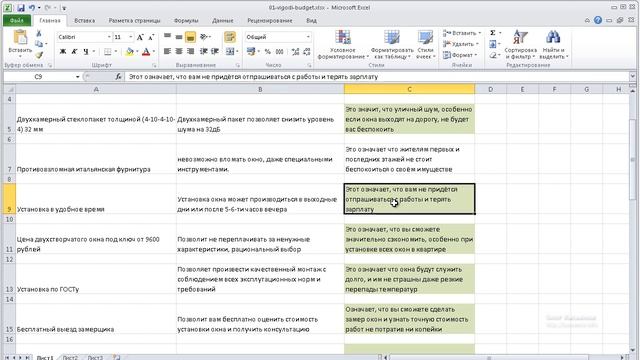The height and width of the screenshot is (360, 640).
Task: Align text left
Action: [x=167, y=51]
